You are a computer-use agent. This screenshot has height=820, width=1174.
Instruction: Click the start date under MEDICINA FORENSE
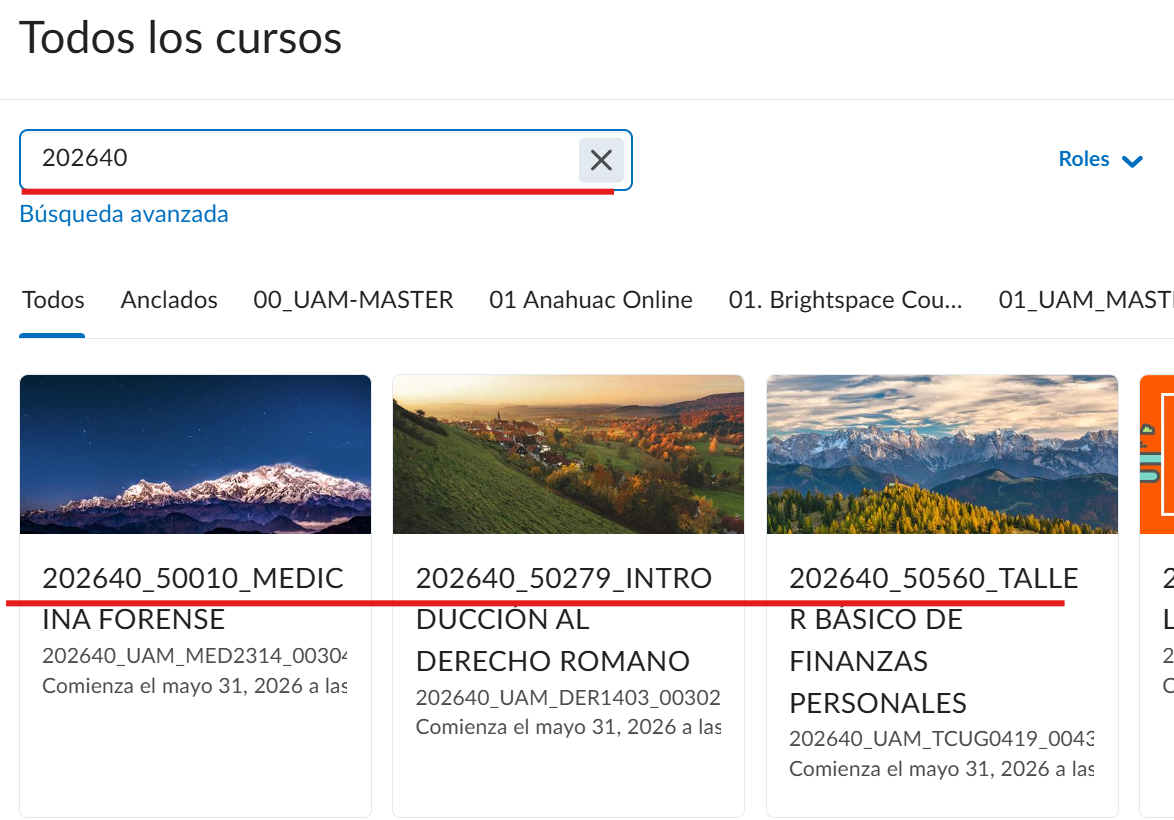point(195,686)
